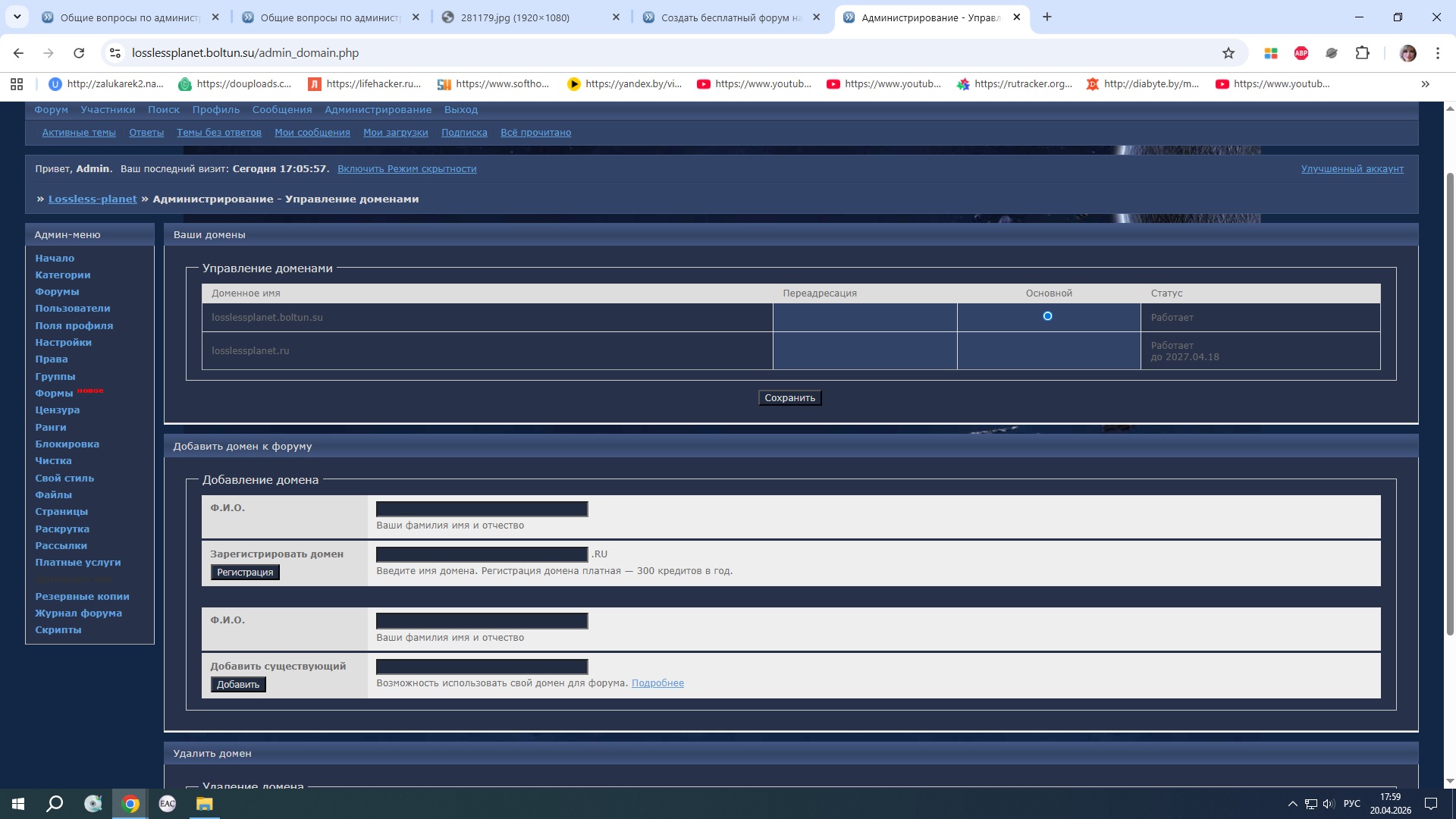Switch to the 281179.jpg tab

(516, 17)
